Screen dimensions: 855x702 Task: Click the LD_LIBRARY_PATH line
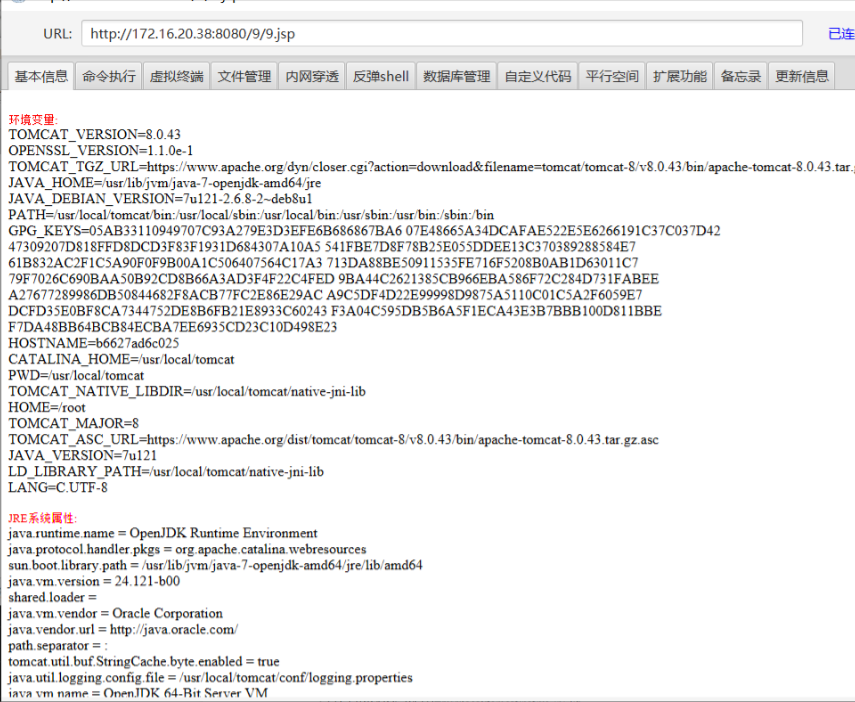(x=166, y=471)
